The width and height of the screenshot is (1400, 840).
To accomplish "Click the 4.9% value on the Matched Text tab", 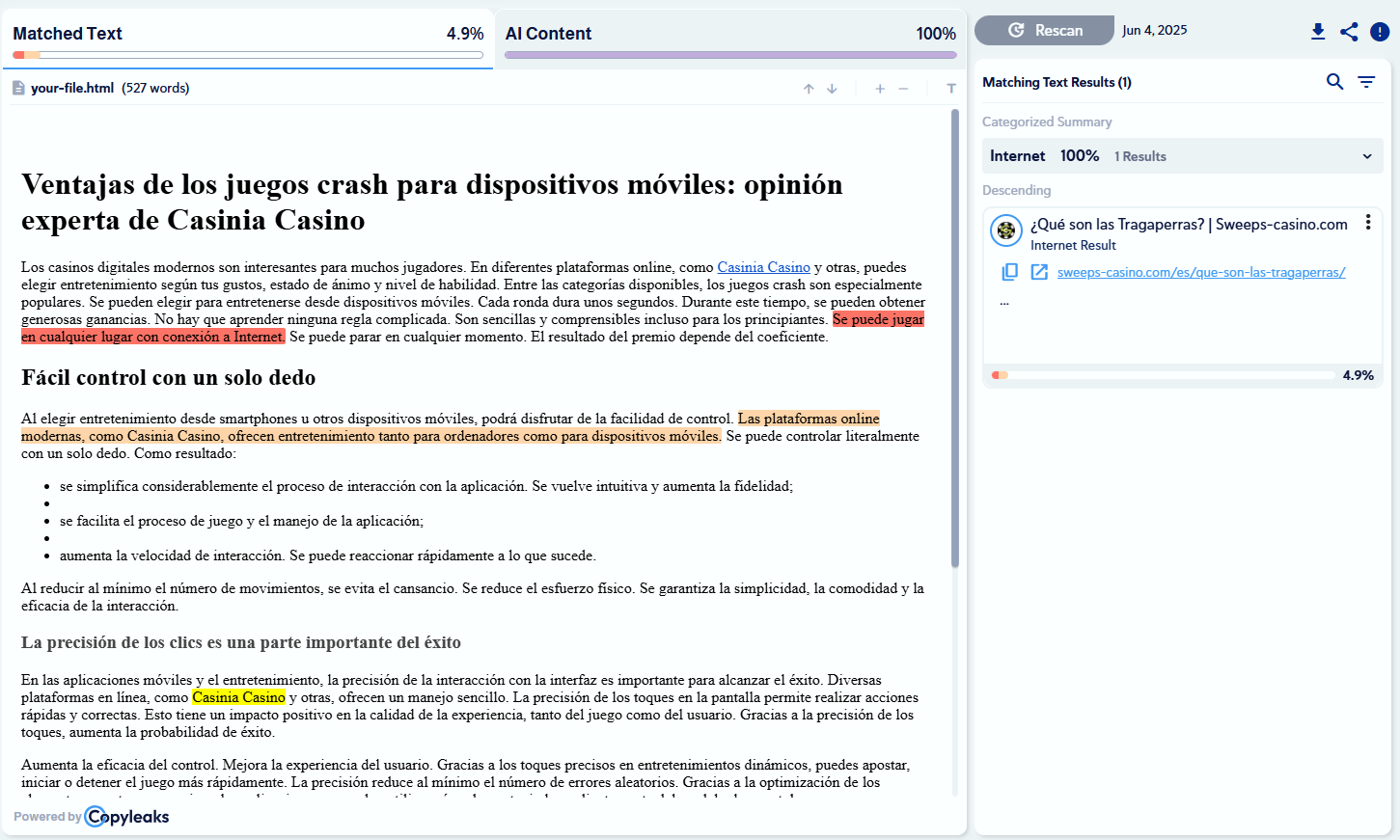I will (x=465, y=34).
